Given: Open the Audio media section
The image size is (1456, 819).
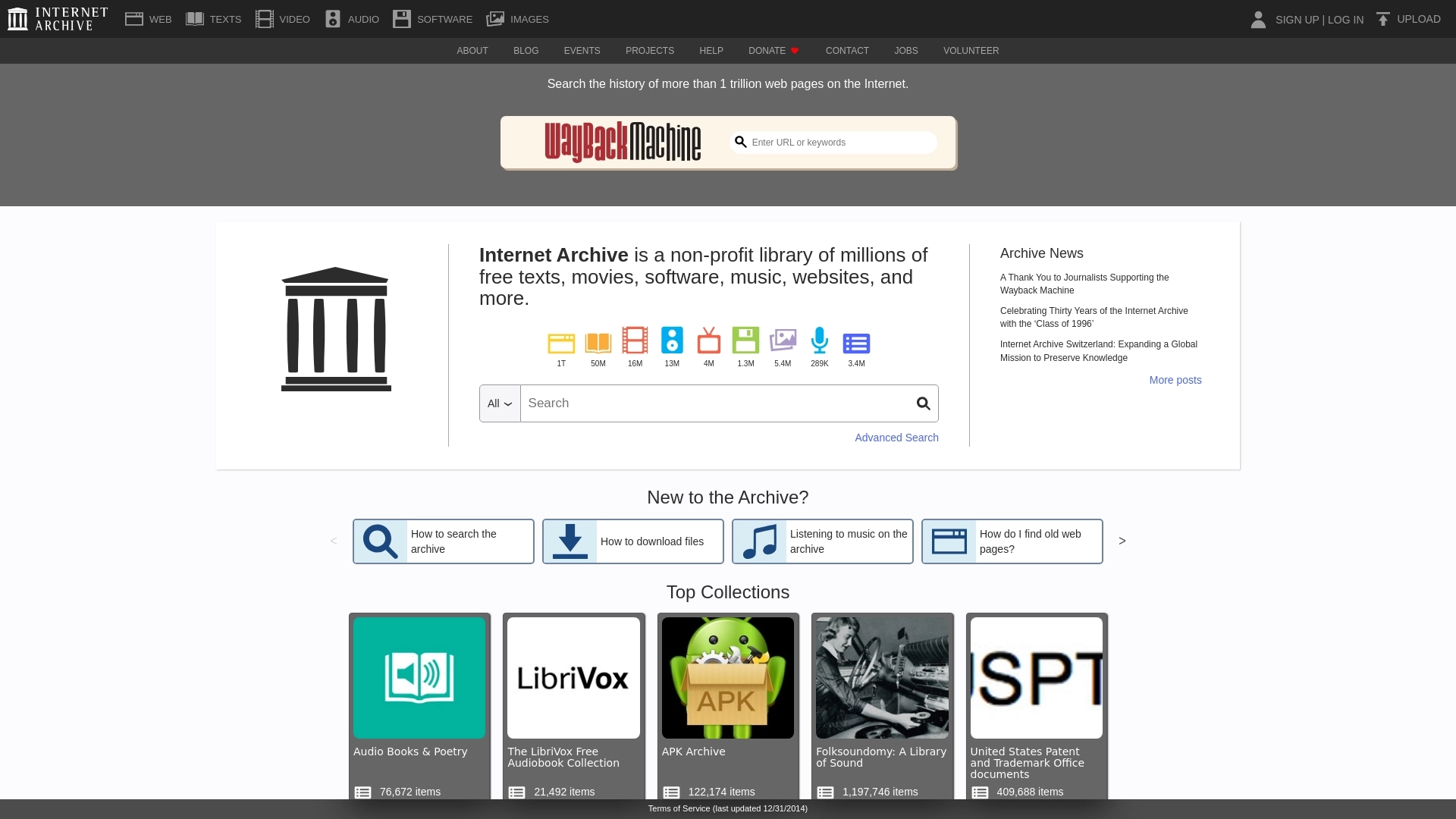Looking at the screenshot, I should pos(352,19).
